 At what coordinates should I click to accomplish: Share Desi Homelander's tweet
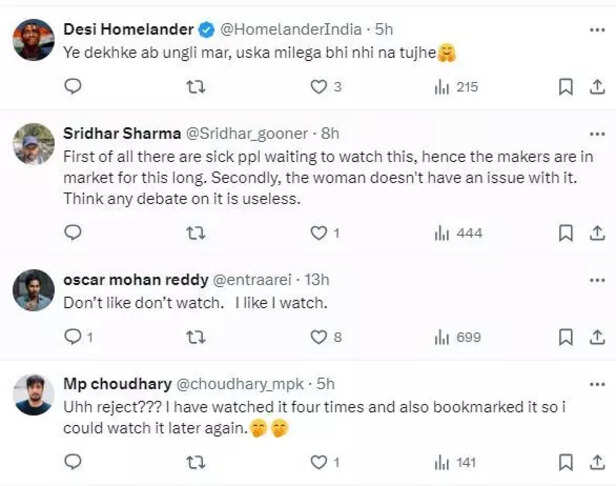pyautogui.click(x=597, y=87)
